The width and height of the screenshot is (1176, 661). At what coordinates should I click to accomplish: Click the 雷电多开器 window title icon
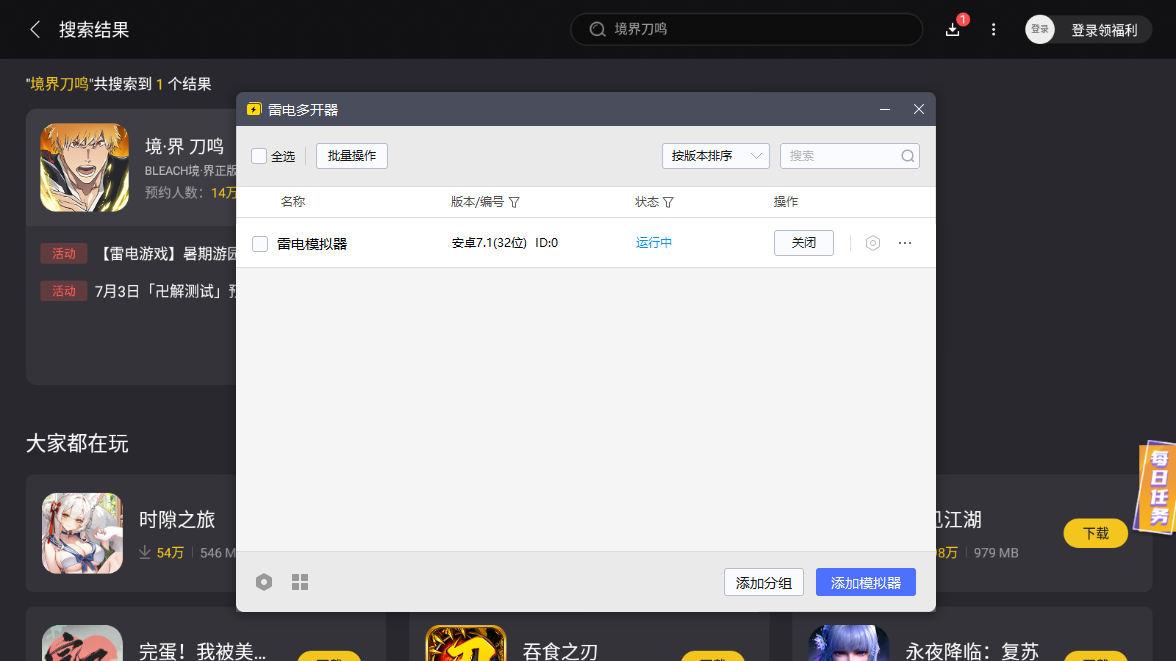[x=255, y=109]
